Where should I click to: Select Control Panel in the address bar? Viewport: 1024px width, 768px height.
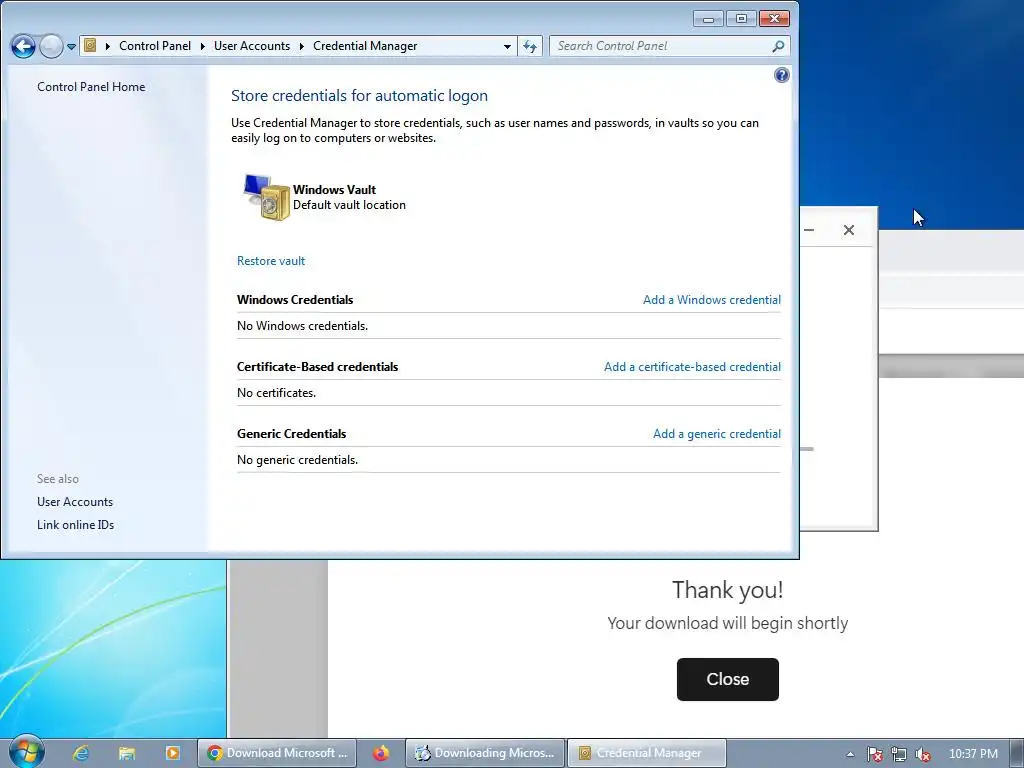[x=155, y=46]
